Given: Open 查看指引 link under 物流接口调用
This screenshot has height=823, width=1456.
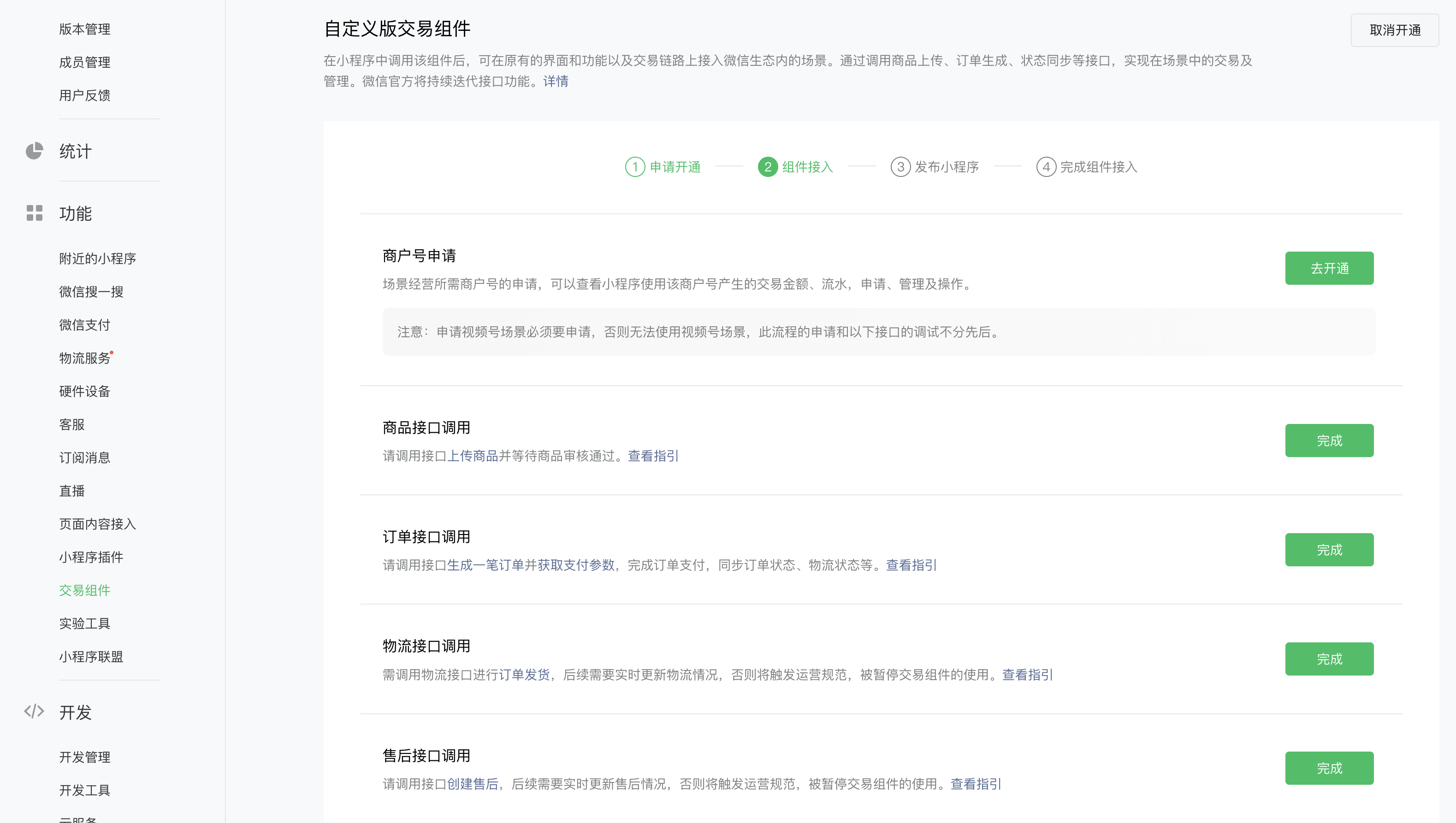Looking at the screenshot, I should [1027, 674].
